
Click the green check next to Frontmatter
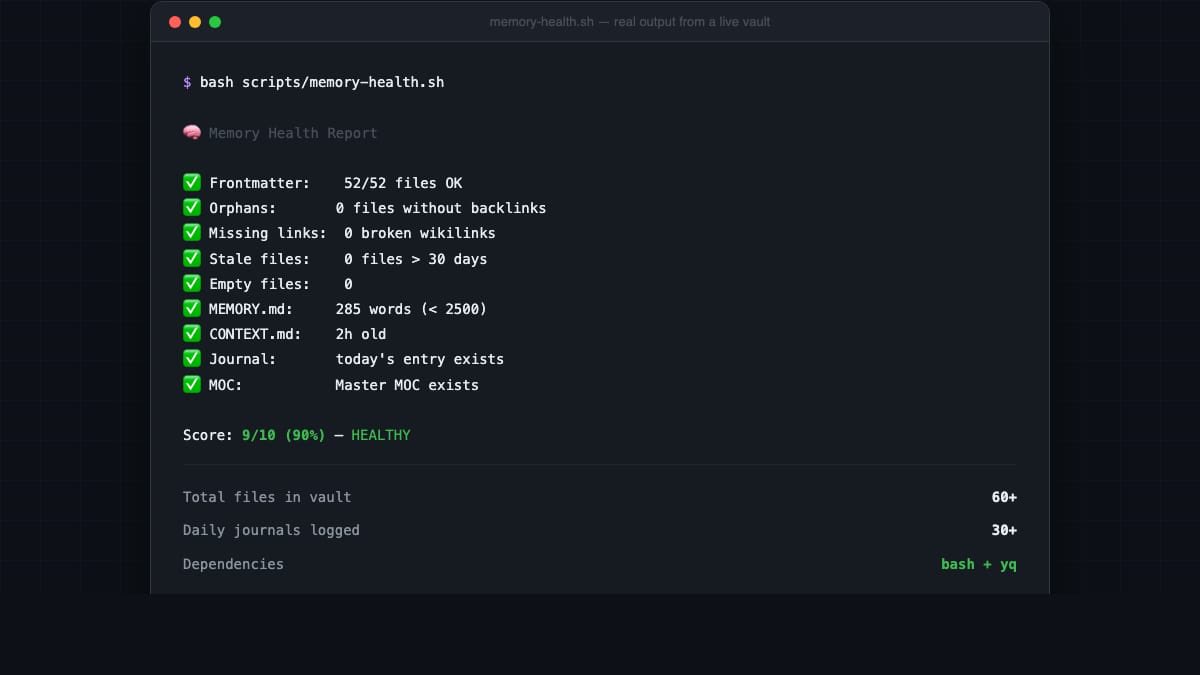(192, 182)
